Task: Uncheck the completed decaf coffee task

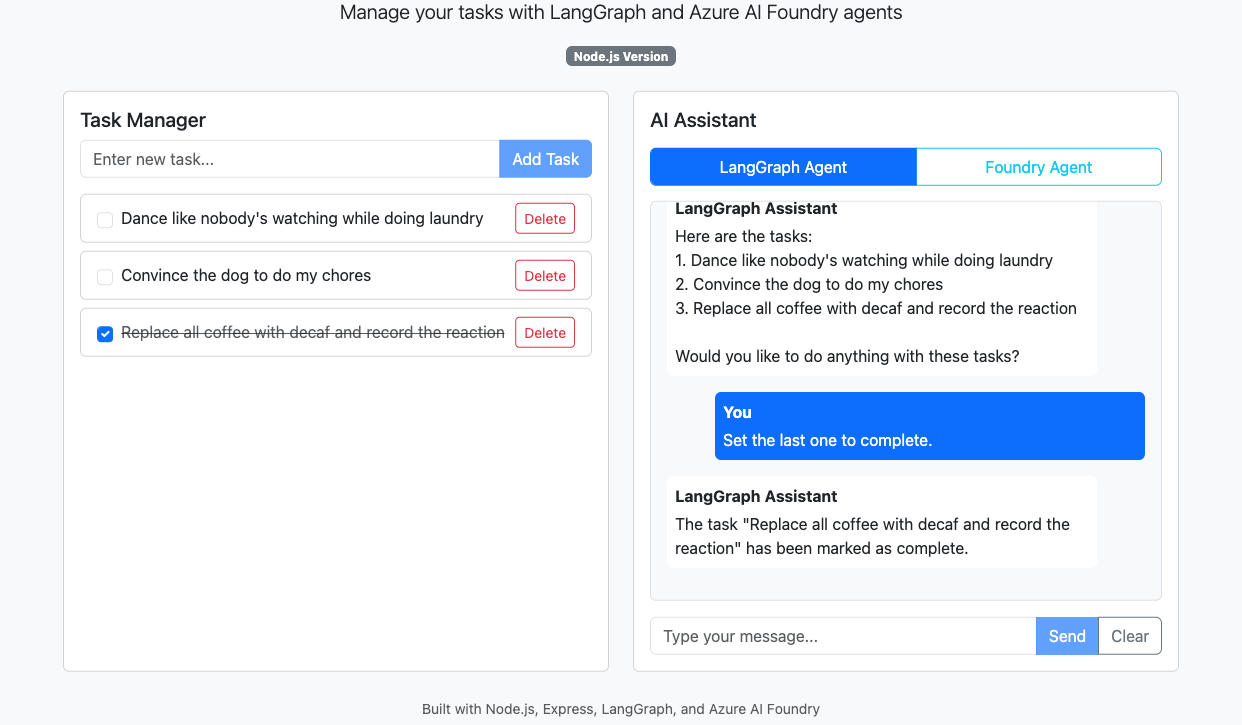Action: click(x=105, y=332)
